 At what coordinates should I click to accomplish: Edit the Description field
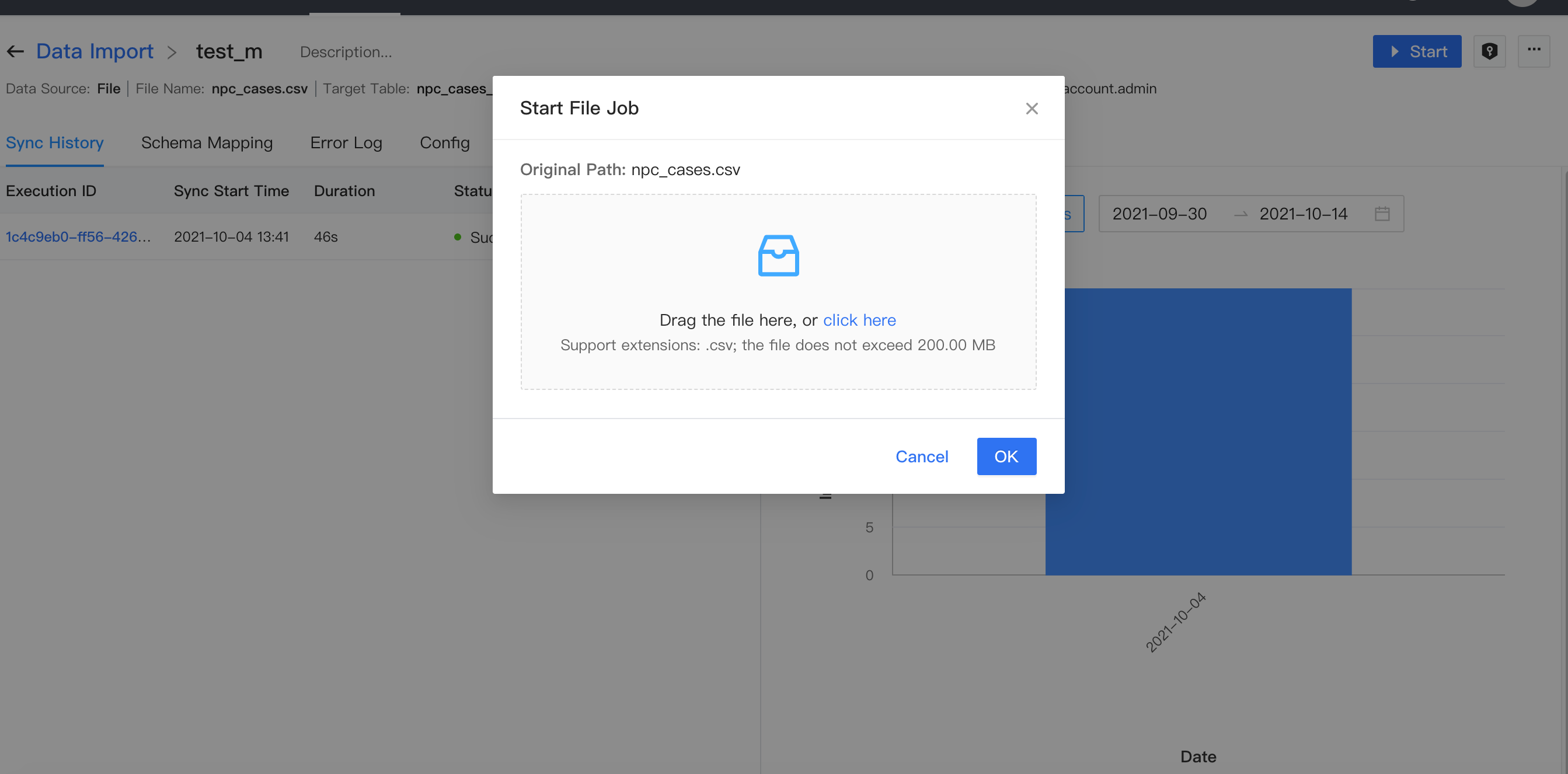click(345, 53)
